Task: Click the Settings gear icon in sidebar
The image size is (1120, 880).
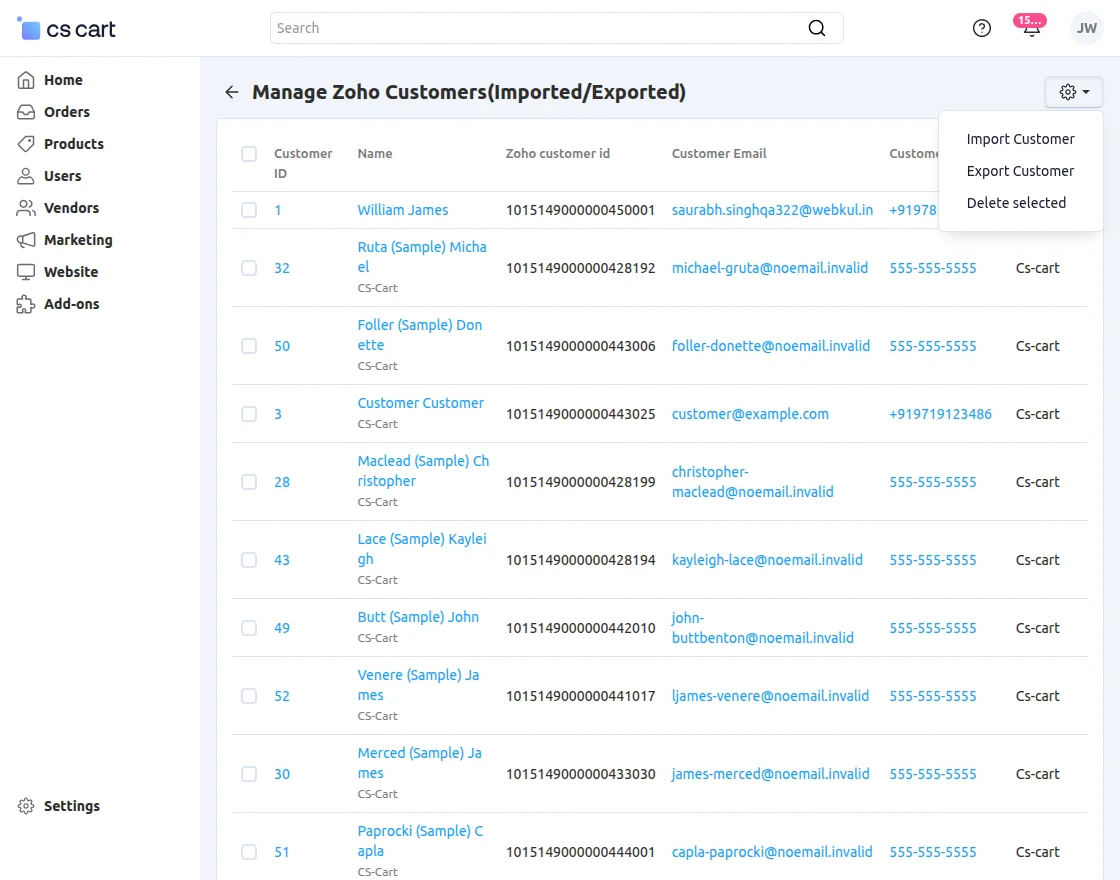Action: click(26, 806)
